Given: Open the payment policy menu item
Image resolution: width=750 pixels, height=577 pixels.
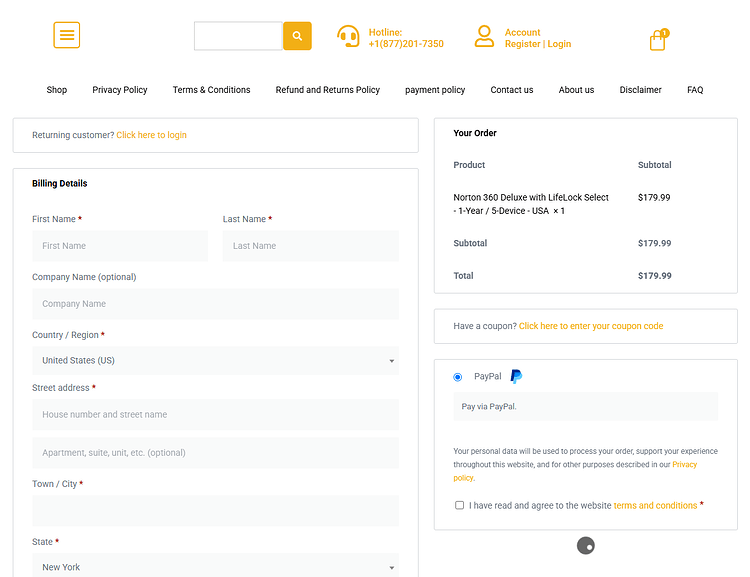Looking at the screenshot, I should (x=435, y=90).
